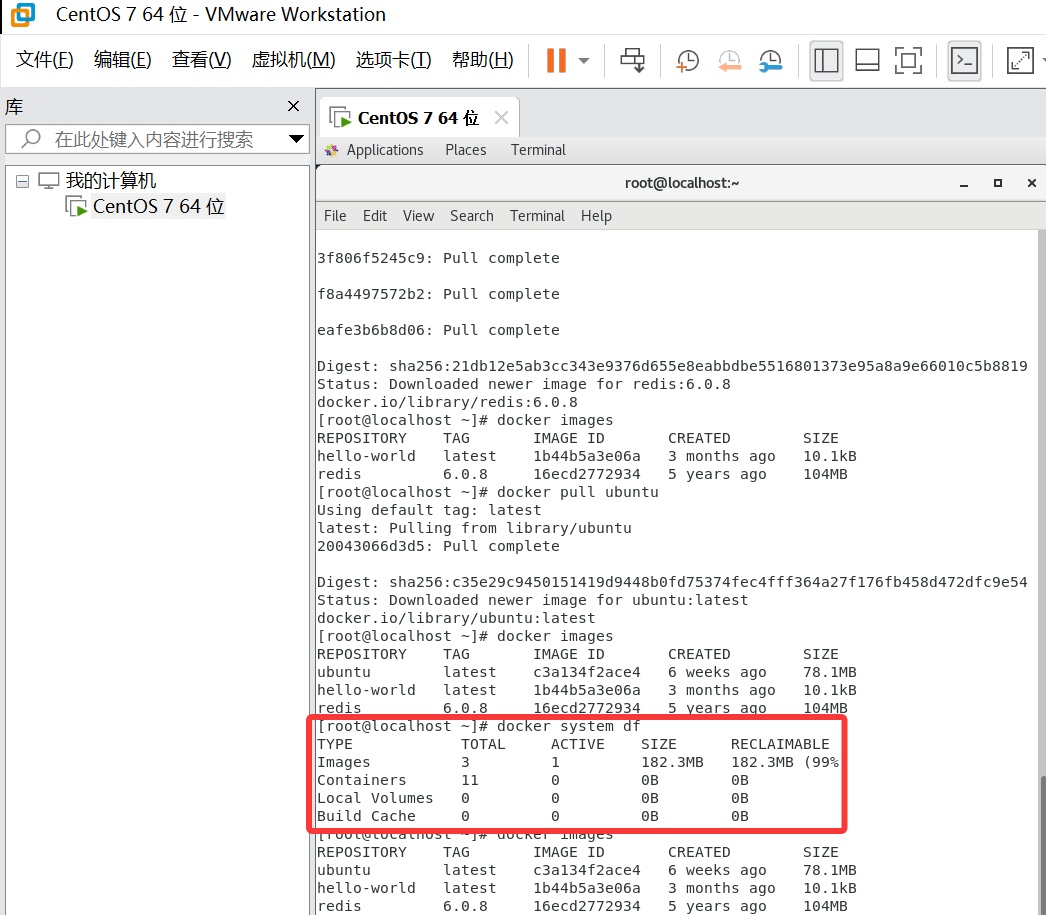Send Ctrl+Alt+Del to the guest OS
This screenshot has width=1046, height=915.
[x=631, y=61]
